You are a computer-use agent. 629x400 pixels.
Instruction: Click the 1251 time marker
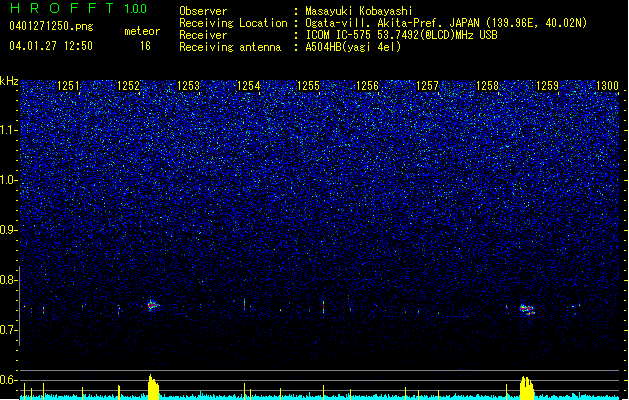point(68,86)
